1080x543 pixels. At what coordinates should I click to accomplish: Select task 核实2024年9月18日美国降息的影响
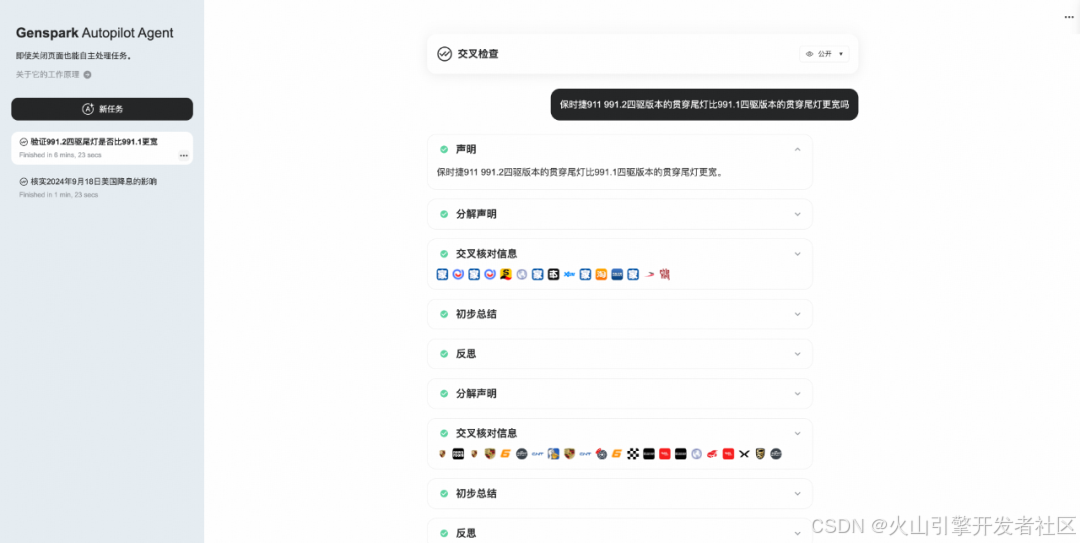pos(102,187)
